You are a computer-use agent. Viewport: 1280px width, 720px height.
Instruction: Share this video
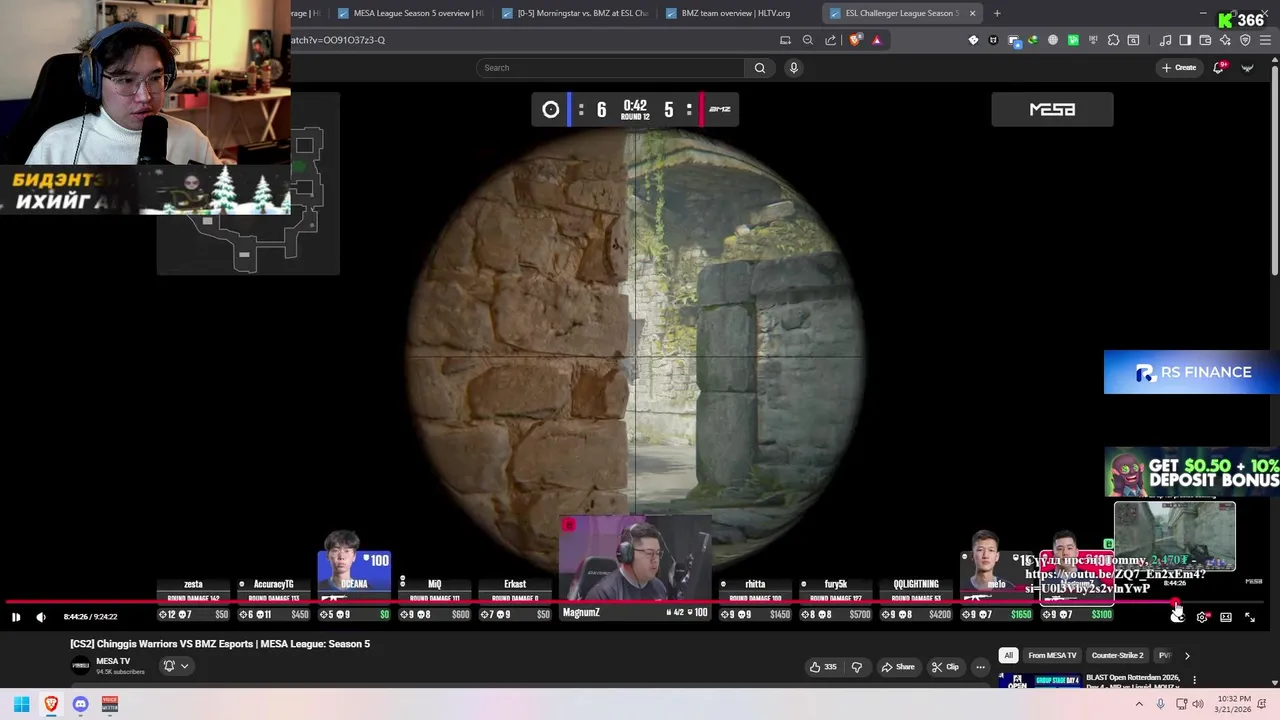[x=897, y=667]
